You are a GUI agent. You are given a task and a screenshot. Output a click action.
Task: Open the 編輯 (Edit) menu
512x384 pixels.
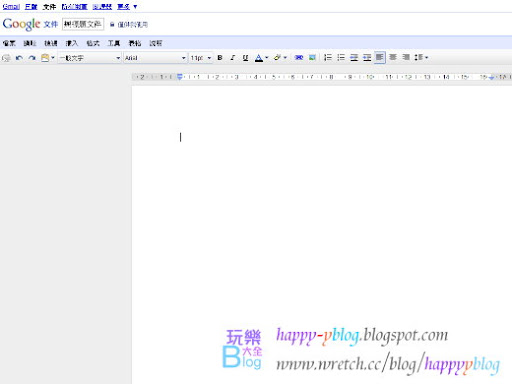(x=30, y=43)
